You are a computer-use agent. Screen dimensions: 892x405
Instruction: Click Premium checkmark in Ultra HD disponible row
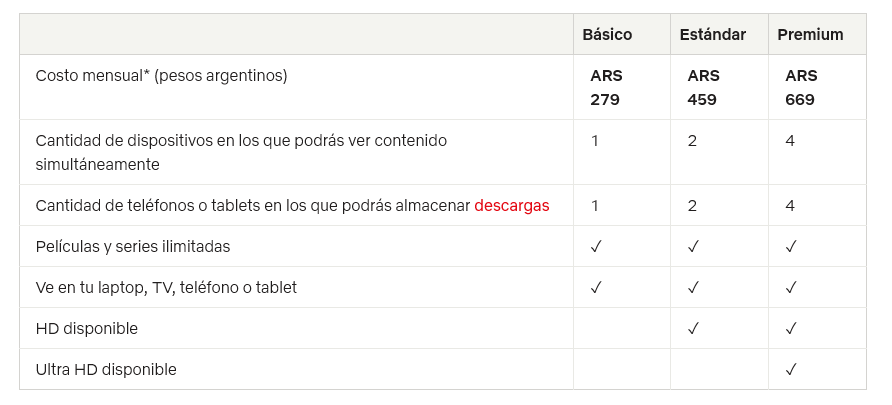pos(791,369)
